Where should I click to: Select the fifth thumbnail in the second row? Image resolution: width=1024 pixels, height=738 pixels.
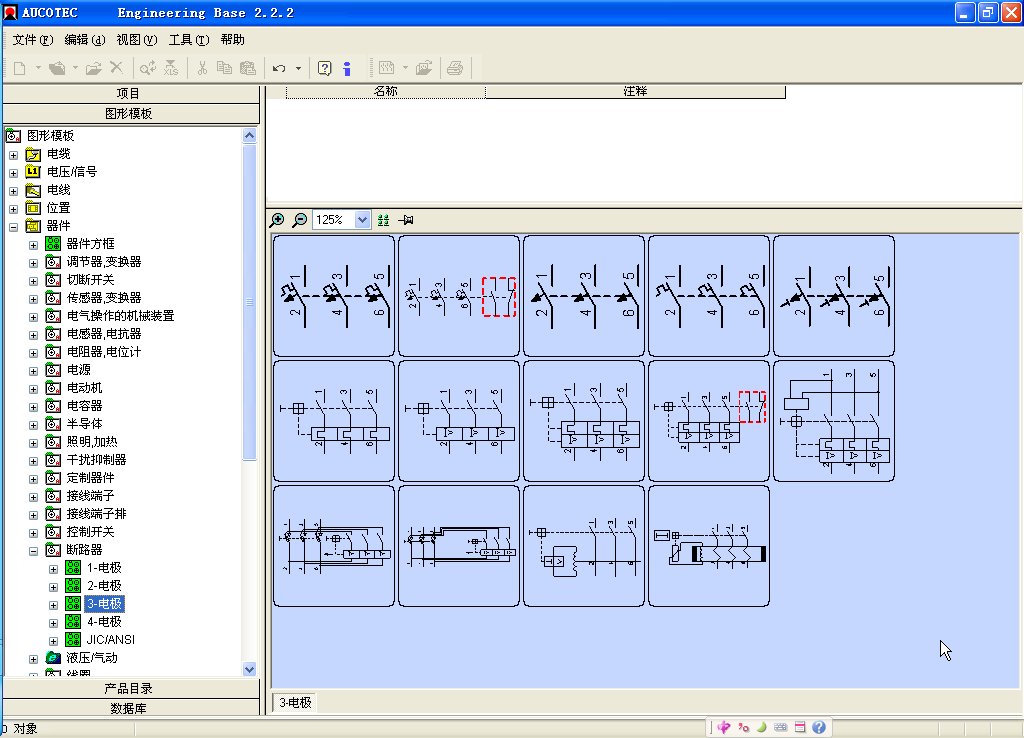(x=834, y=421)
